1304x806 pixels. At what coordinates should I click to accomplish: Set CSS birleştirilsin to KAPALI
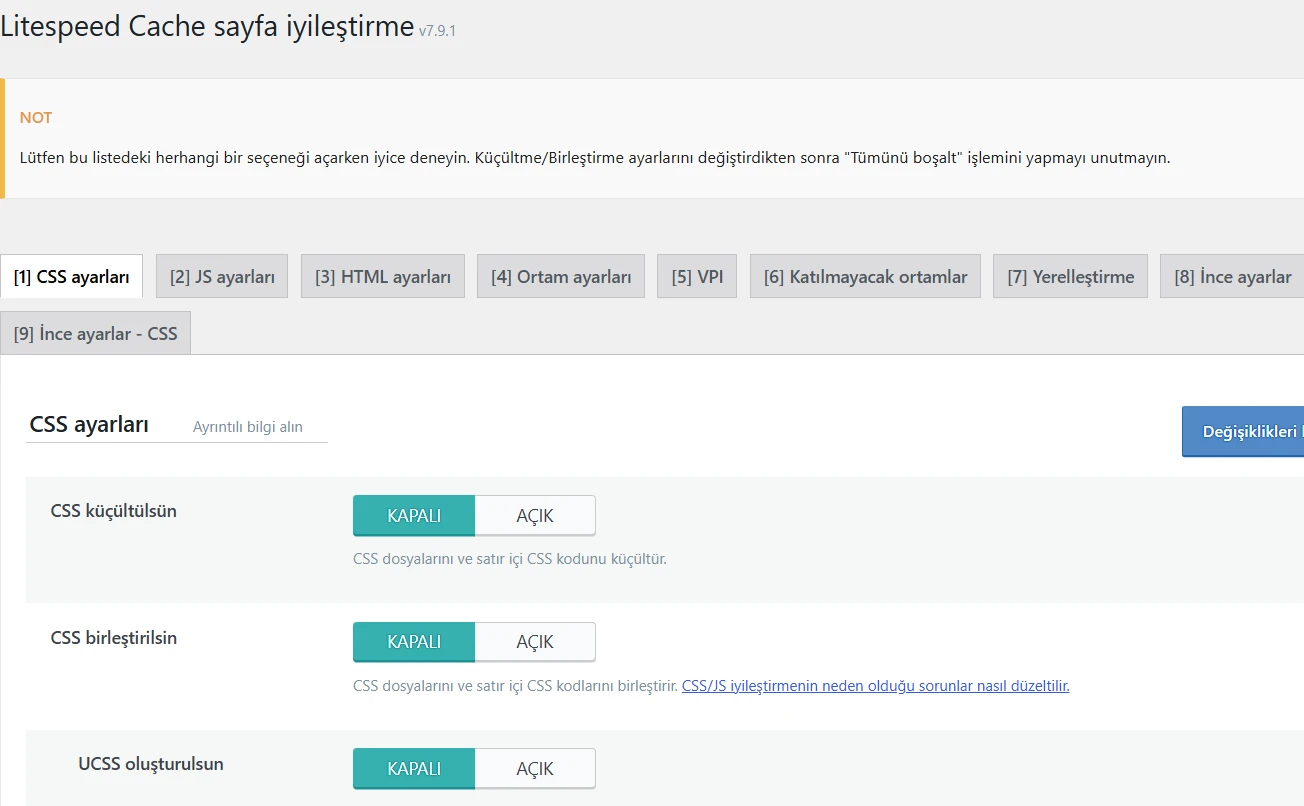[414, 642]
